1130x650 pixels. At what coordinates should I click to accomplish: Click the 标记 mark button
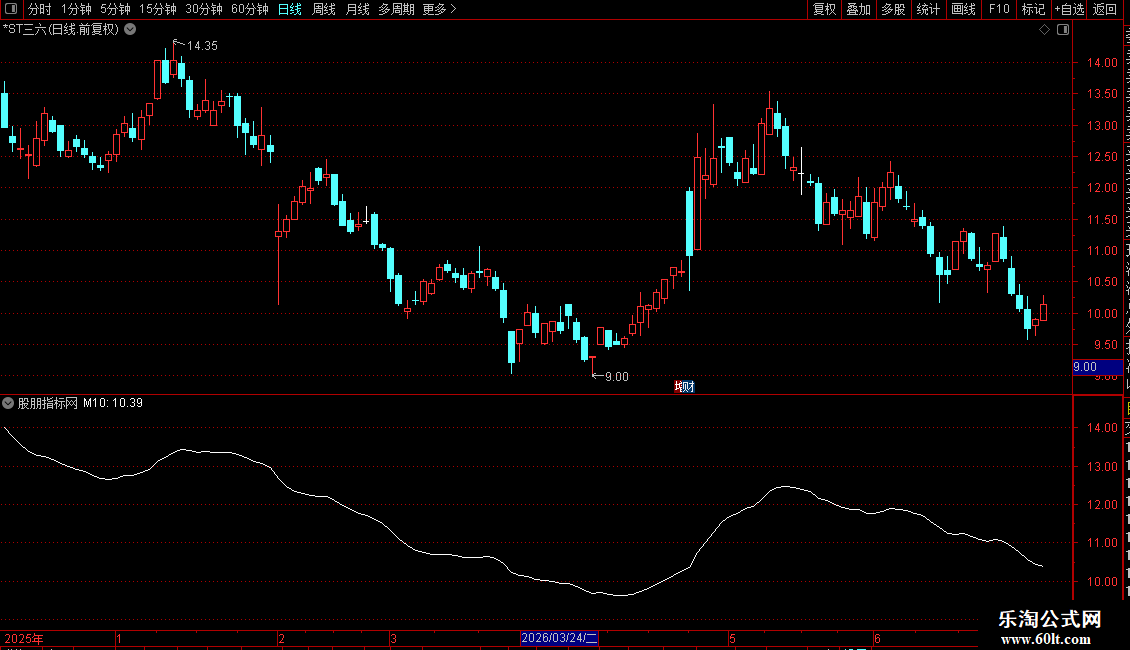(x=1033, y=9)
